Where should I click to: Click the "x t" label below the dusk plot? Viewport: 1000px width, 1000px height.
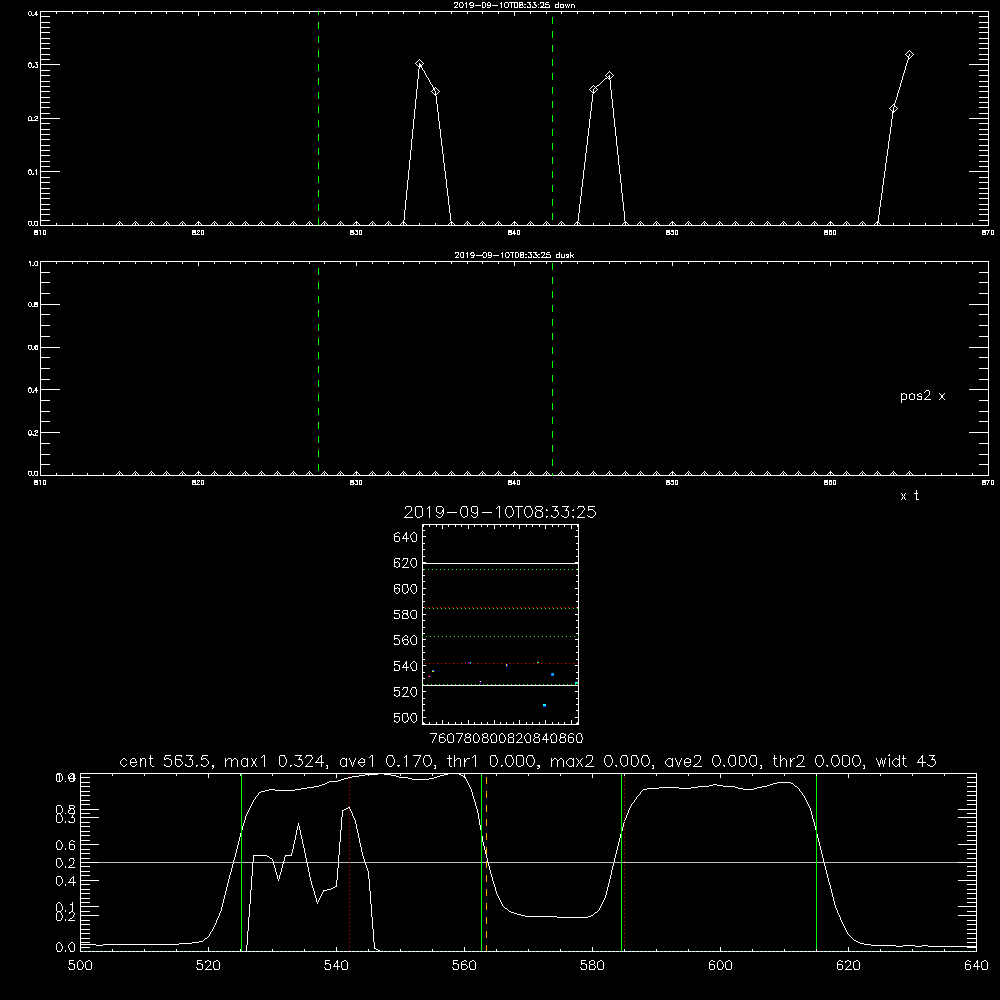pos(909,496)
